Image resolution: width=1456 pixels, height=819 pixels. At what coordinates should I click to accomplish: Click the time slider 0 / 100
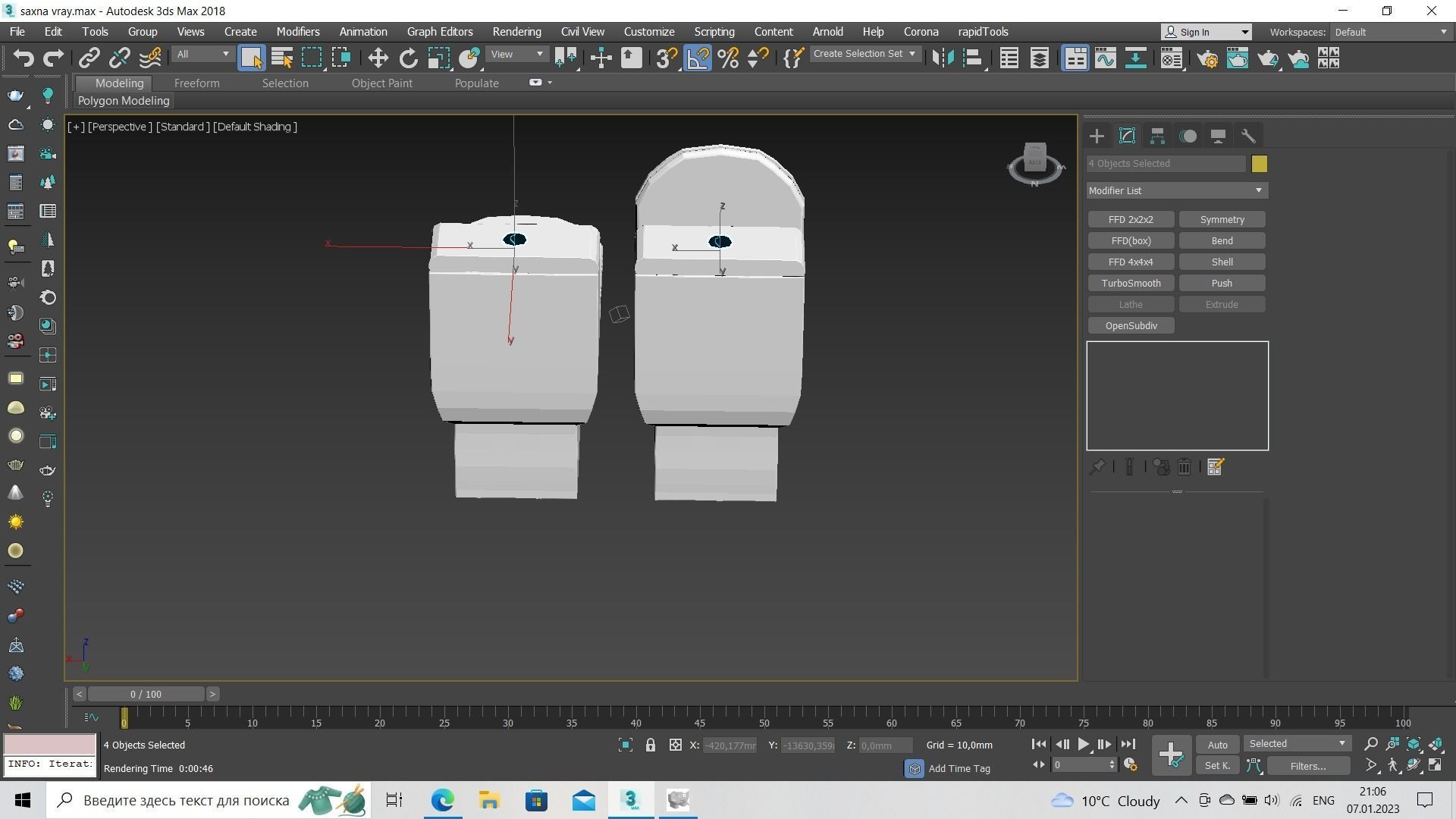pos(146,694)
